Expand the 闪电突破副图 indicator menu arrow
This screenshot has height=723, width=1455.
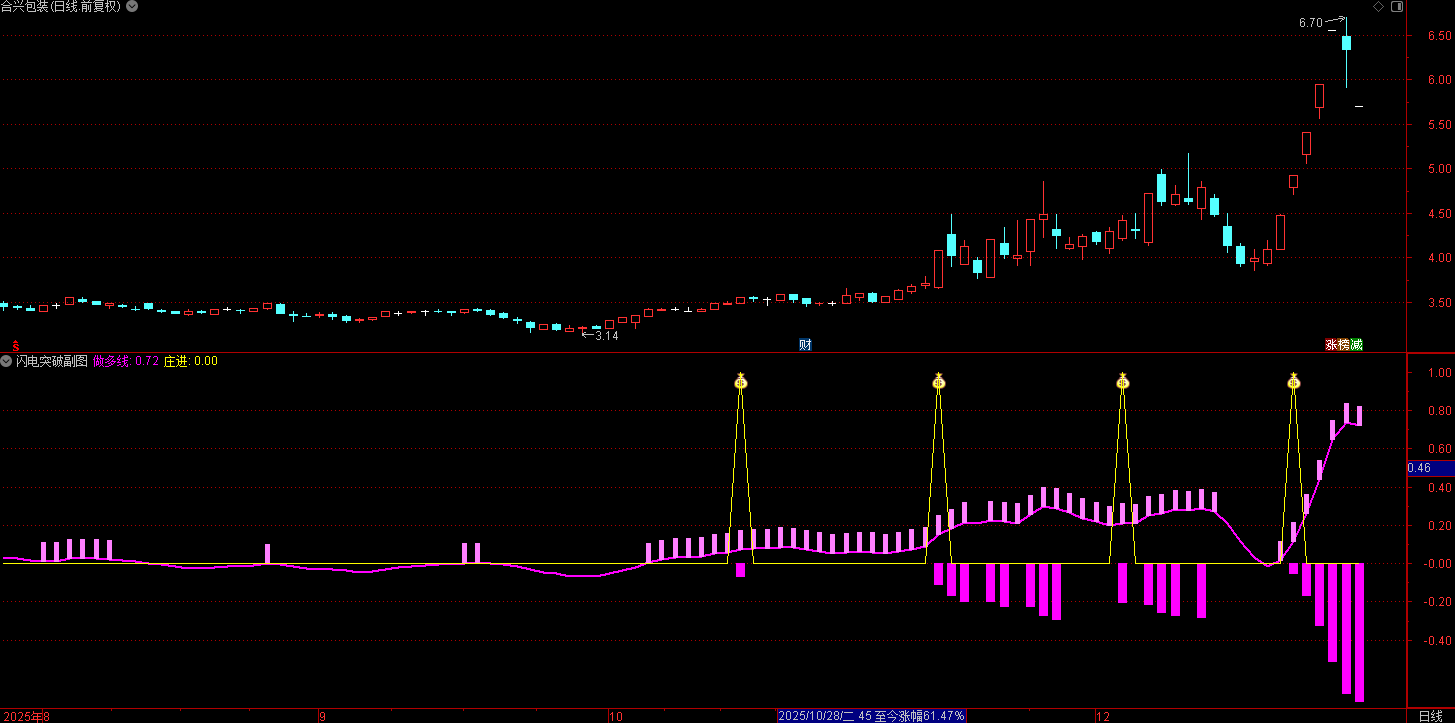click(x=6, y=361)
